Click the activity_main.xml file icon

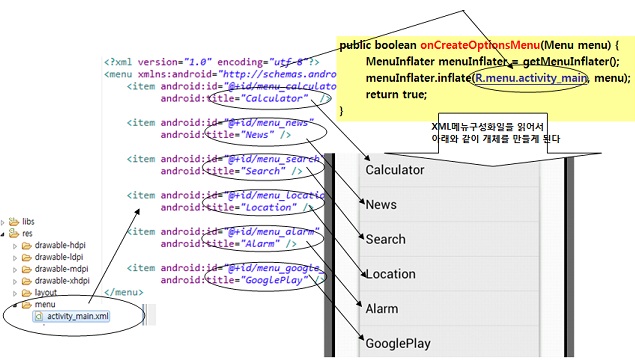point(39,316)
